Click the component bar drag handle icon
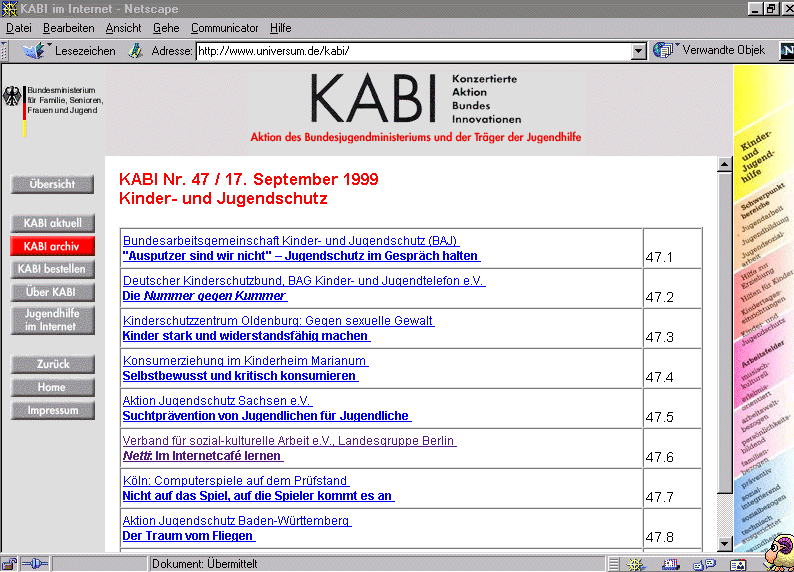The width and height of the screenshot is (794, 572). [614, 564]
